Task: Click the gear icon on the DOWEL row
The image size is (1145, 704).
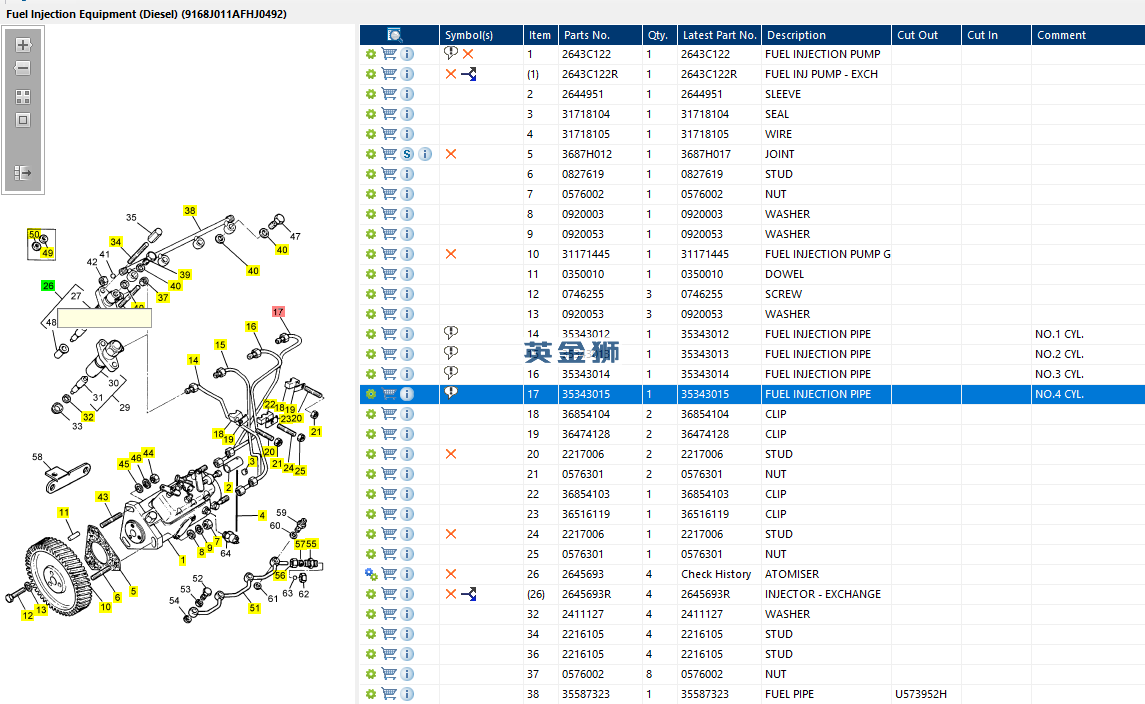Action: click(371, 274)
